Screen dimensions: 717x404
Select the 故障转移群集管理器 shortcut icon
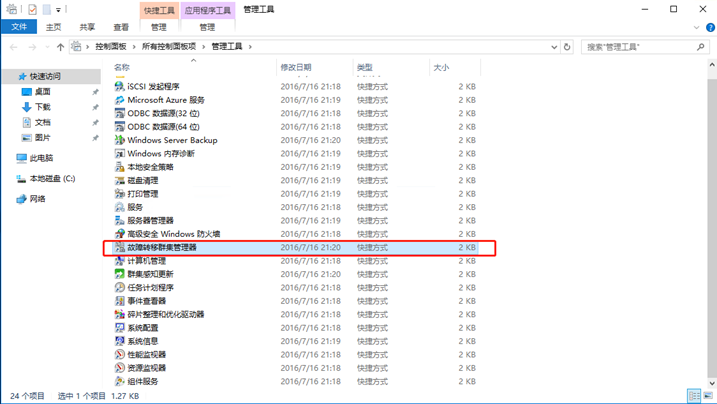tap(120, 247)
